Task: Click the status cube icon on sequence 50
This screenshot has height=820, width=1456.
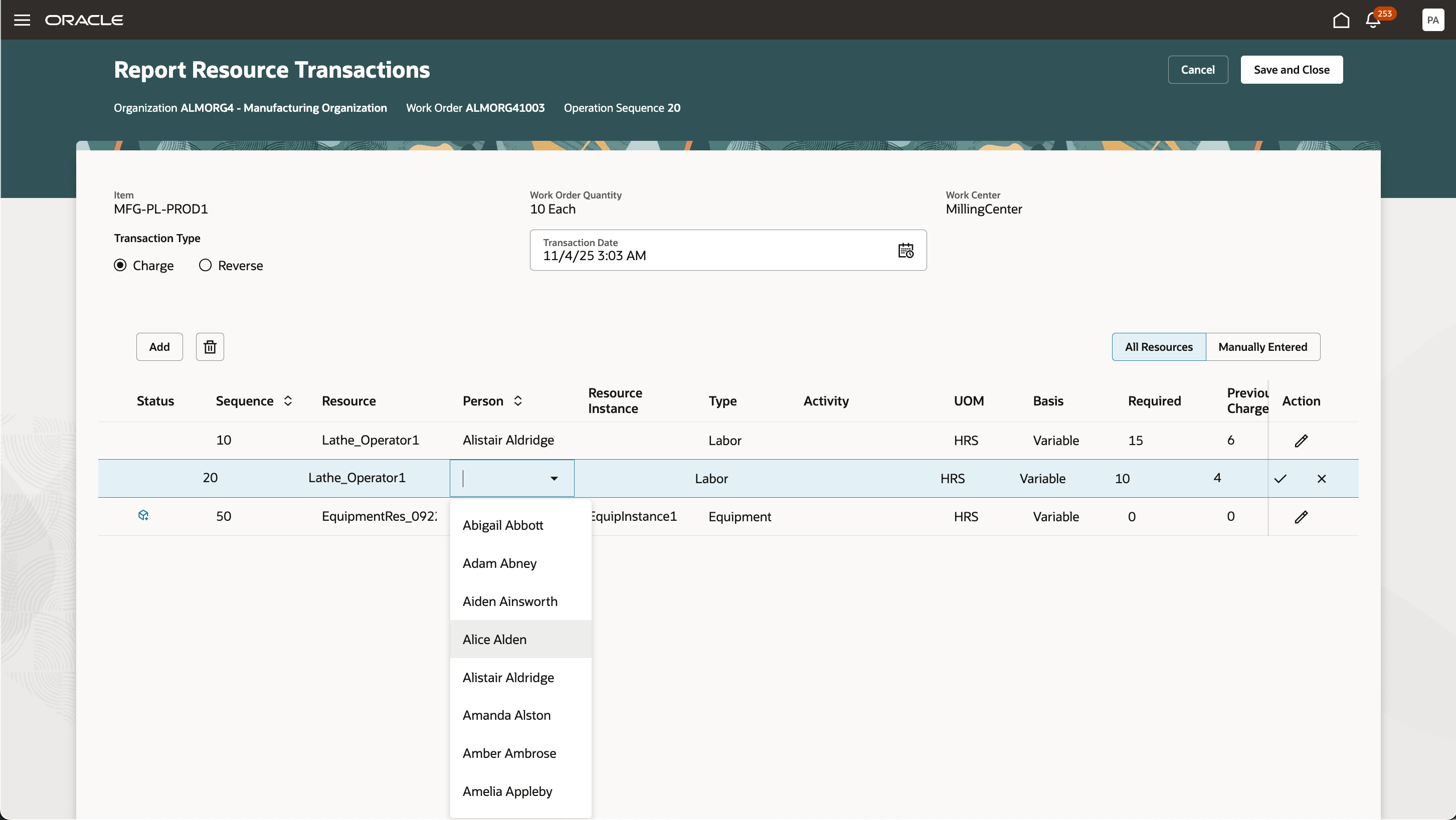Action: [x=143, y=515]
